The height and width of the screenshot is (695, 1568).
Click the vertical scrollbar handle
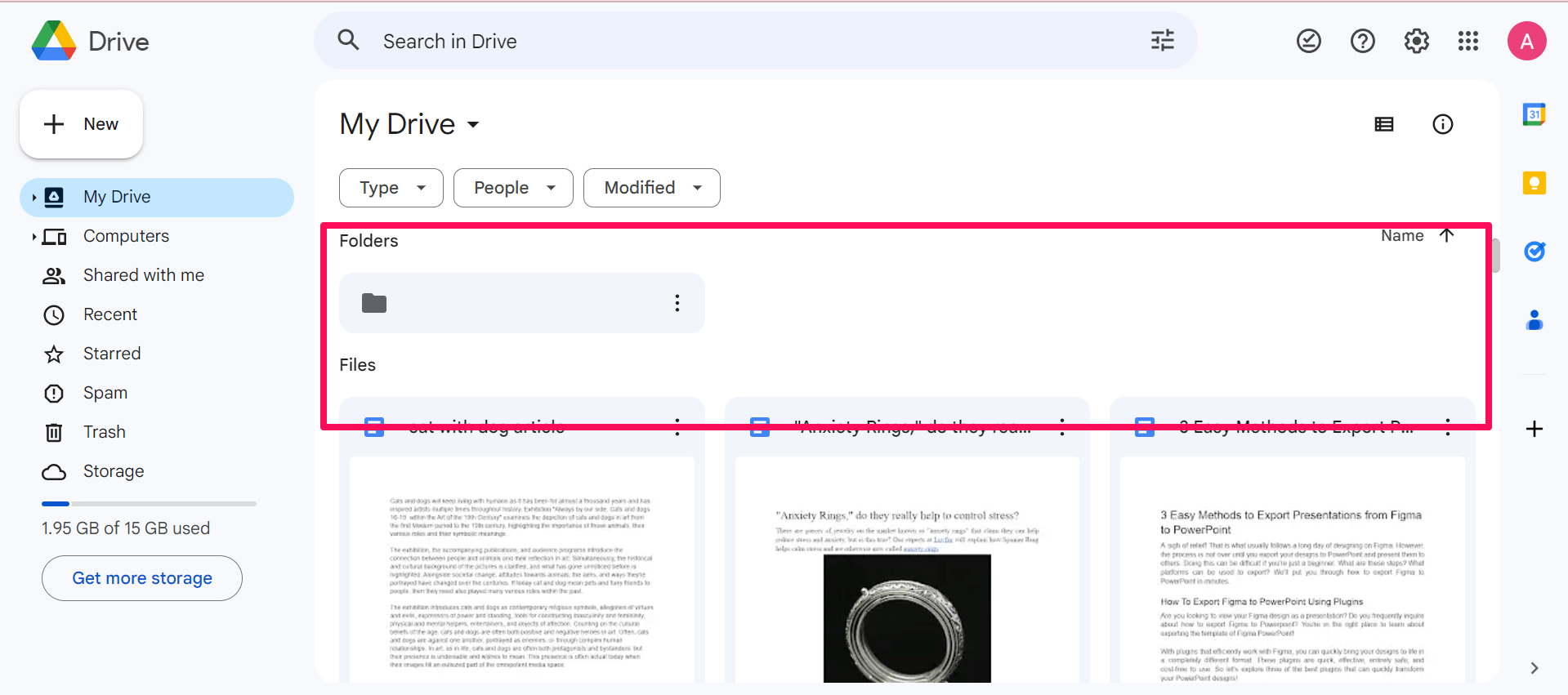click(x=1495, y=256)
